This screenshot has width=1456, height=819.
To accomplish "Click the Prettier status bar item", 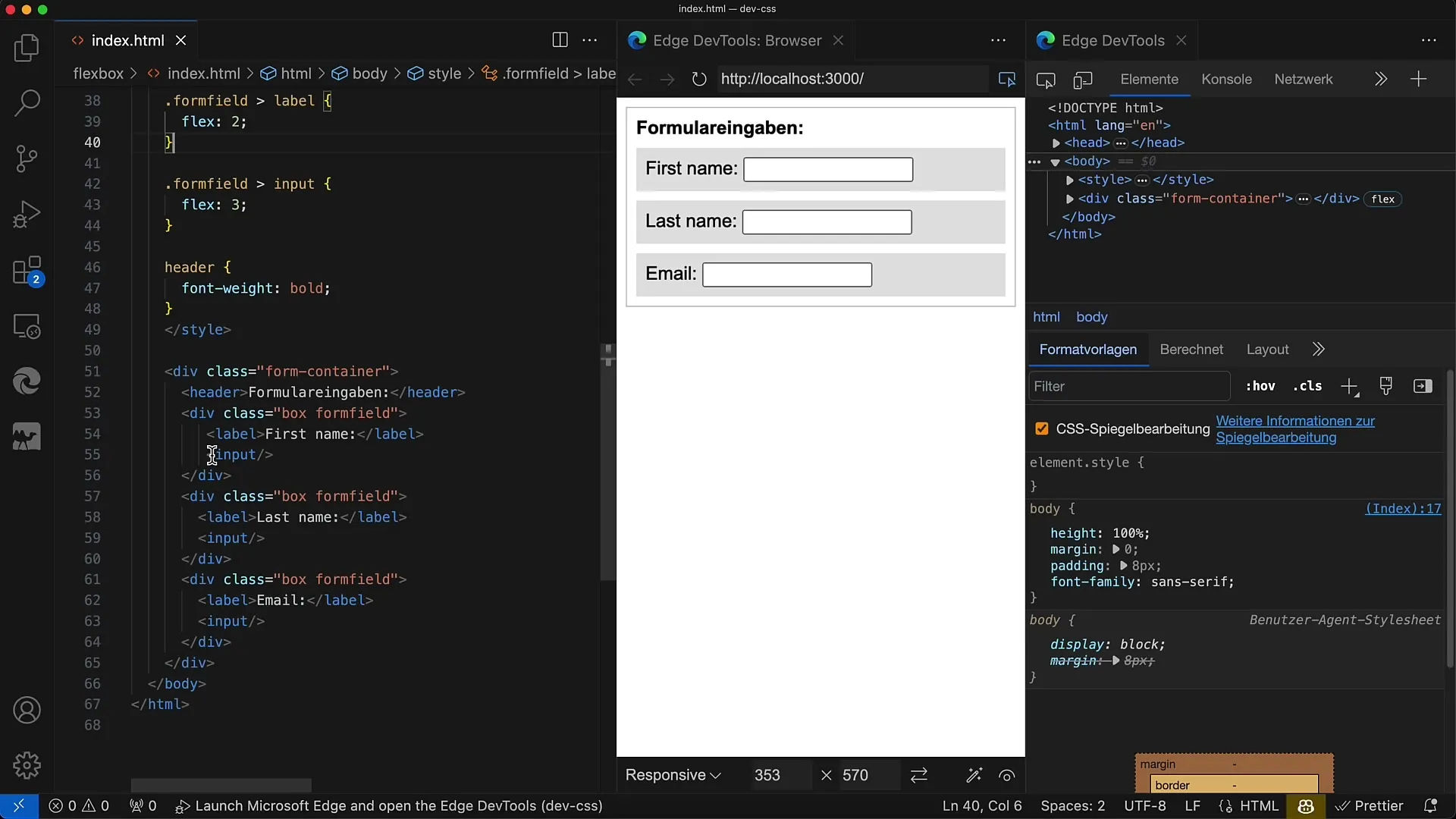I will point(1370,805).
